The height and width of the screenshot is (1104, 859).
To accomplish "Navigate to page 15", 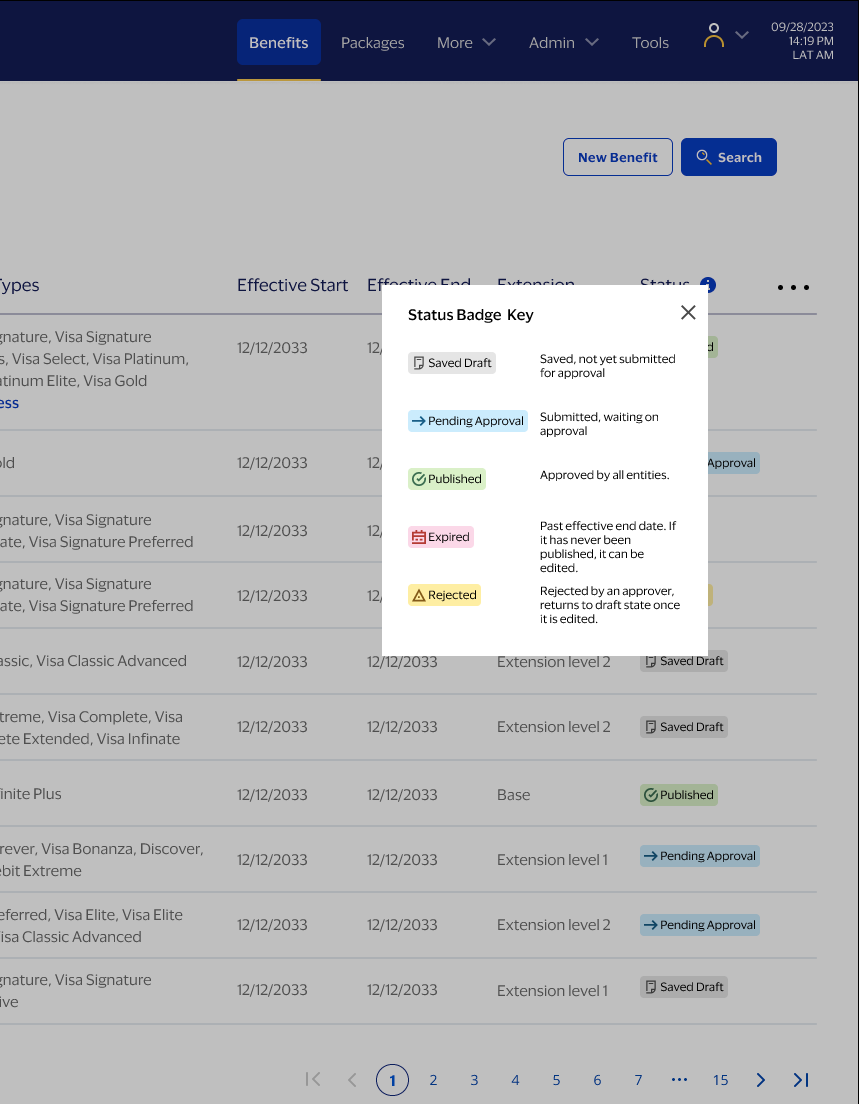I will pos(720,1080).
